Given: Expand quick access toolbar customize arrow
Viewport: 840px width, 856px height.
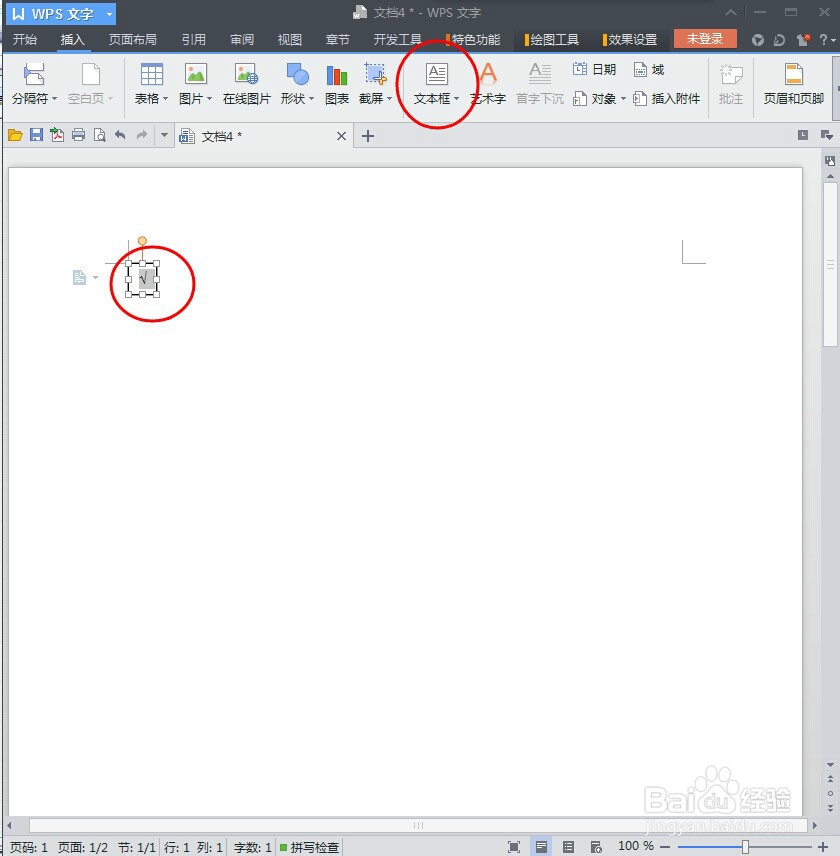Looking at the screenshot, I should click(x=164, y=135).
